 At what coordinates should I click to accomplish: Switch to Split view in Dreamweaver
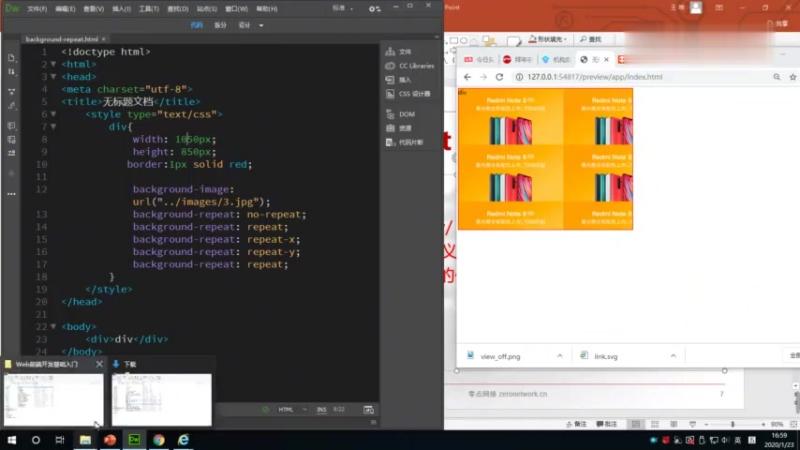[220, 25]
